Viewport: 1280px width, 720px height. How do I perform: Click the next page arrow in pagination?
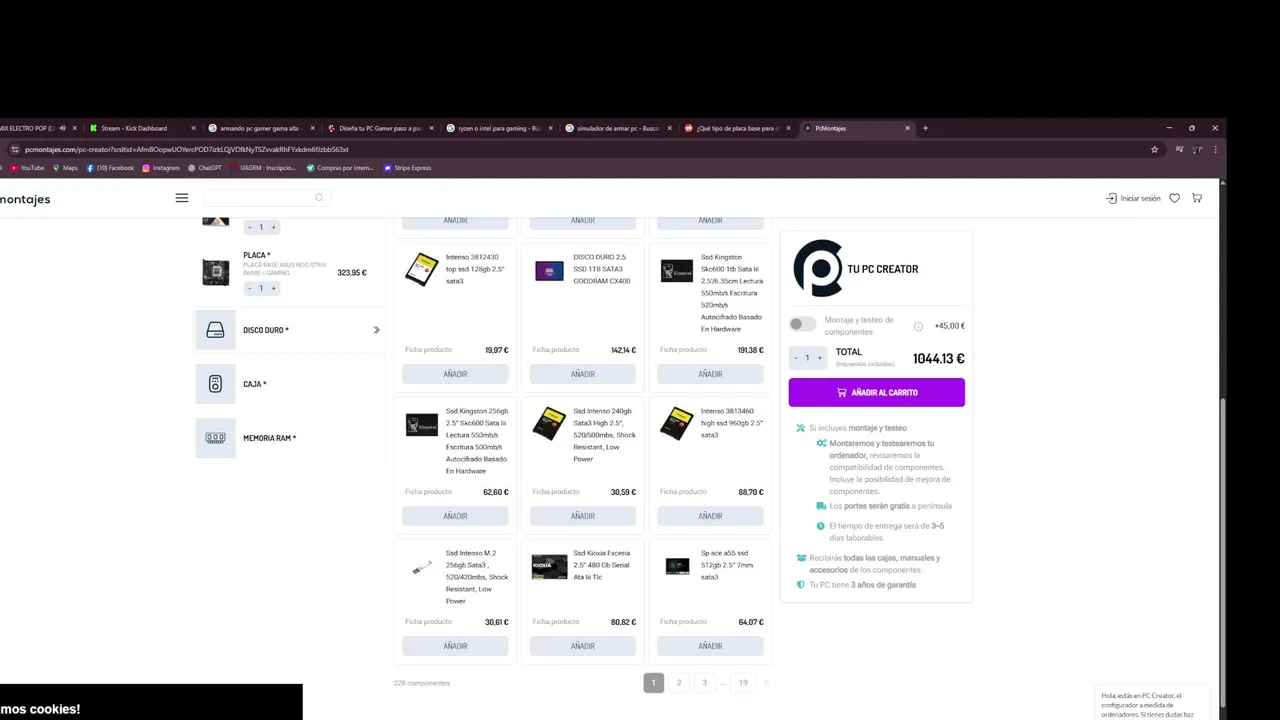[x=767, y=683]
